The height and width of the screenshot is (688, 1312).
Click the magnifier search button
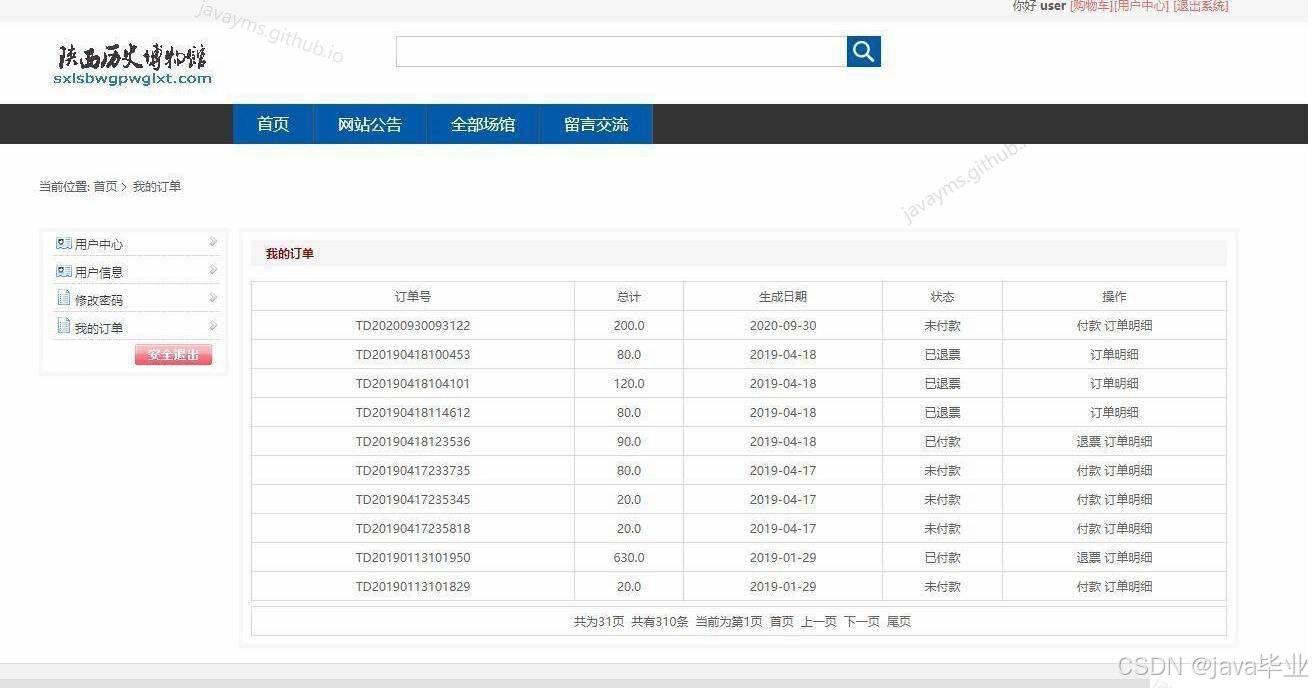tap(863, 51)
